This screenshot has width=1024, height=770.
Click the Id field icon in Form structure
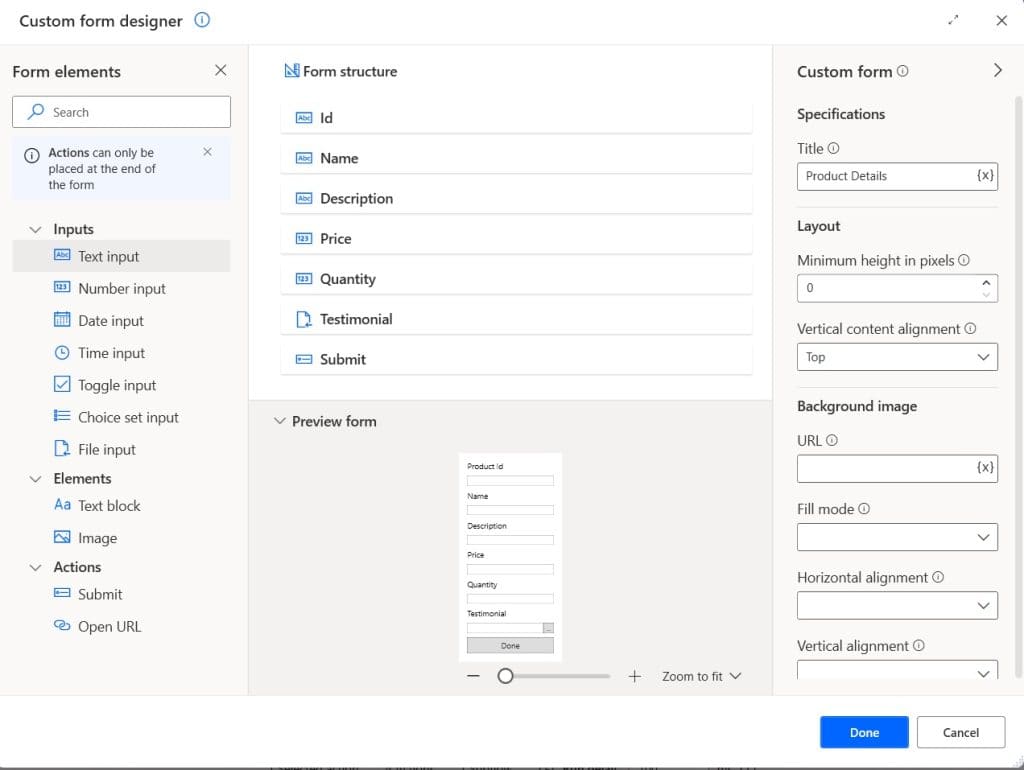tap(304, 118)
